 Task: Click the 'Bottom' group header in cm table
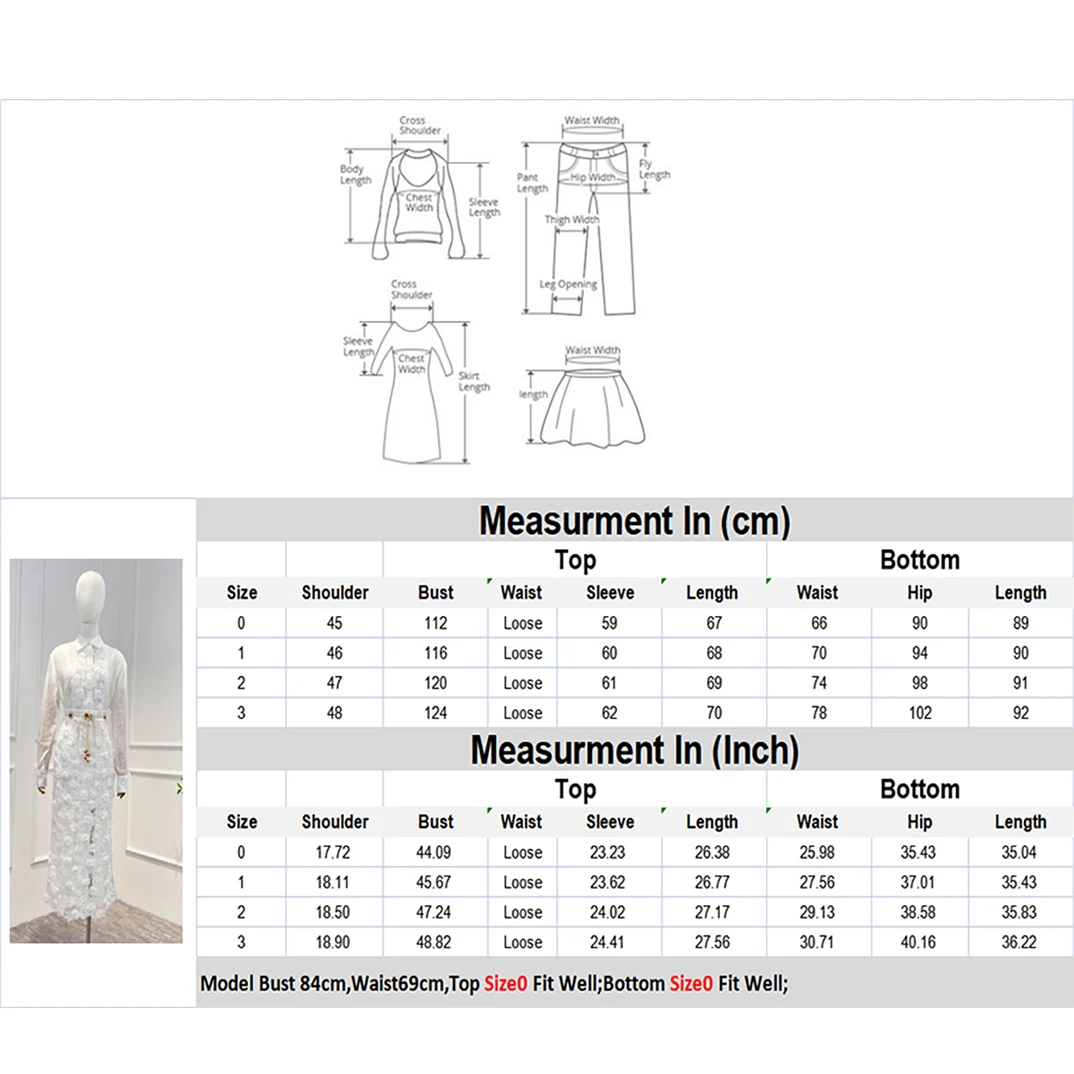(920, 560)
